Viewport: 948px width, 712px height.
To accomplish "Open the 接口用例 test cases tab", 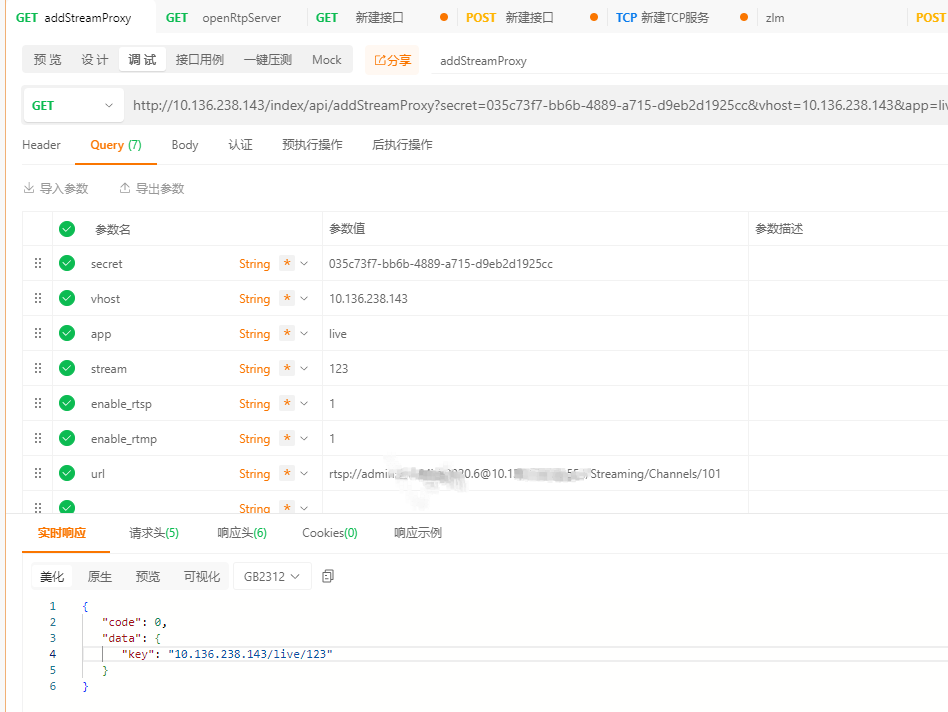I will [x=200, y=60].
